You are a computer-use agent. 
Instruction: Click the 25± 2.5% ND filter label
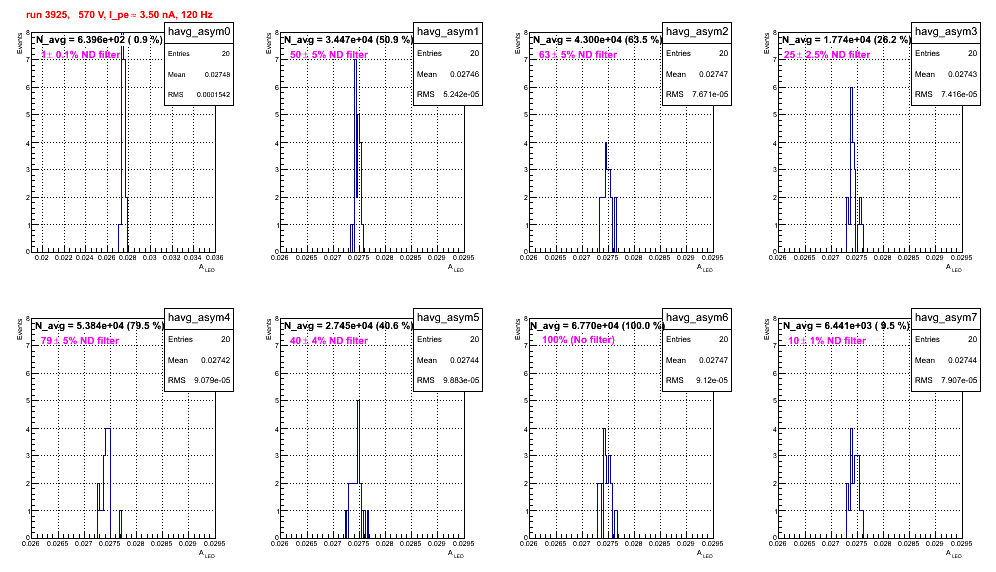coord(827,55)
